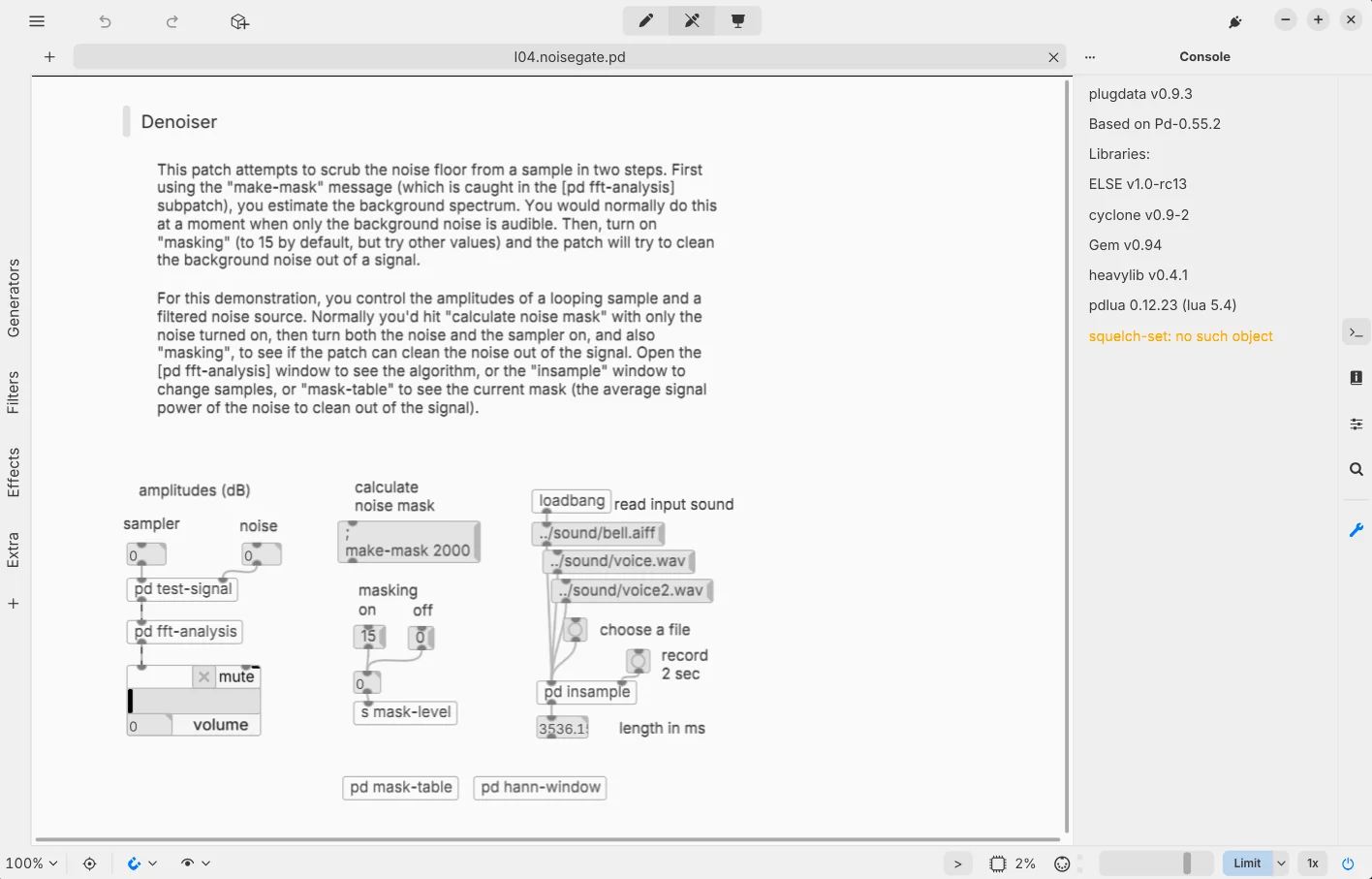This screenshot has height=879, width=1372.
Task: Click the squelch-set error console message
Action: click(x=1180, y=335)
